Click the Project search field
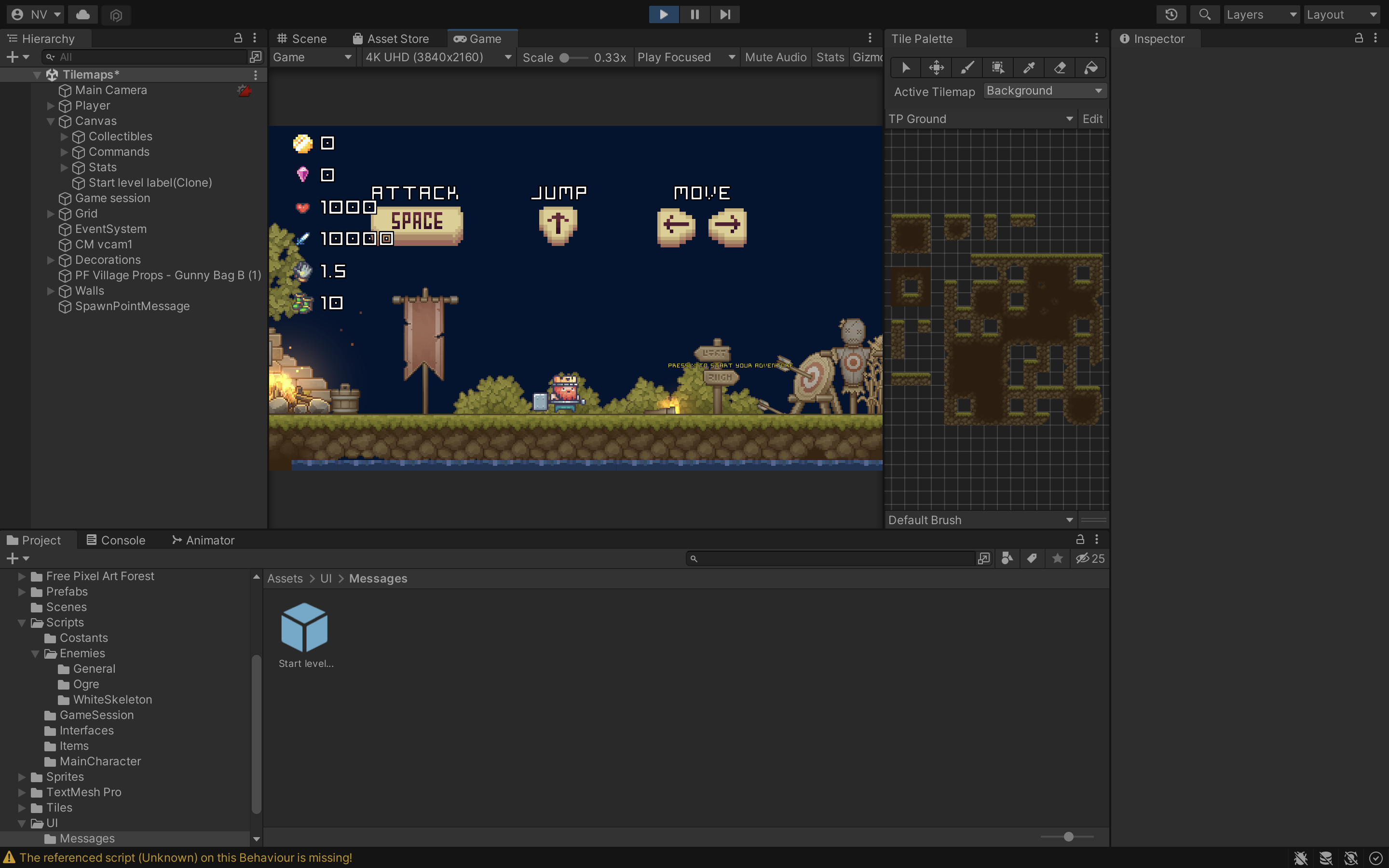 831,558
